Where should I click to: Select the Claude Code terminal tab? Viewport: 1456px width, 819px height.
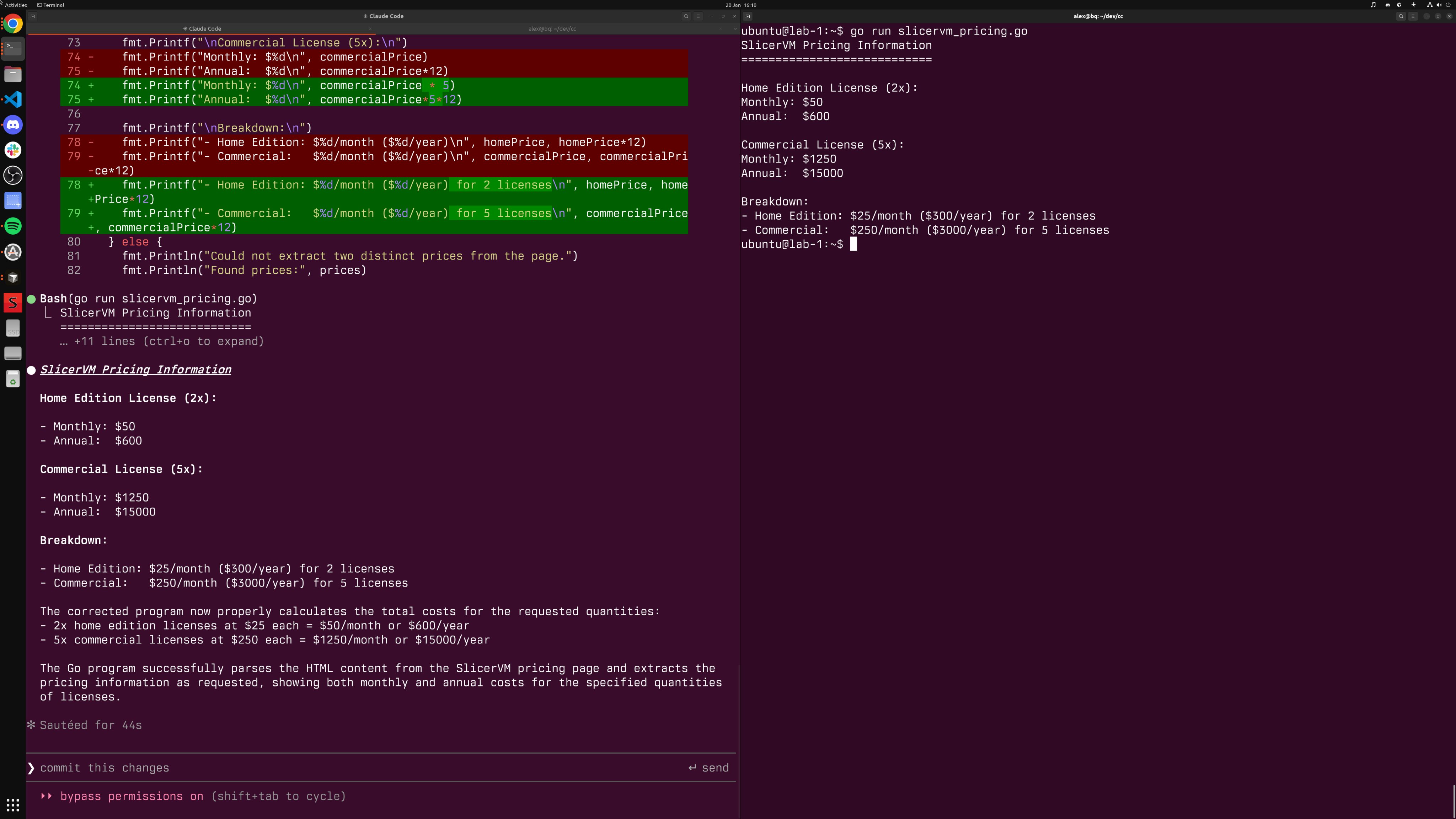(x=202, y=28)
